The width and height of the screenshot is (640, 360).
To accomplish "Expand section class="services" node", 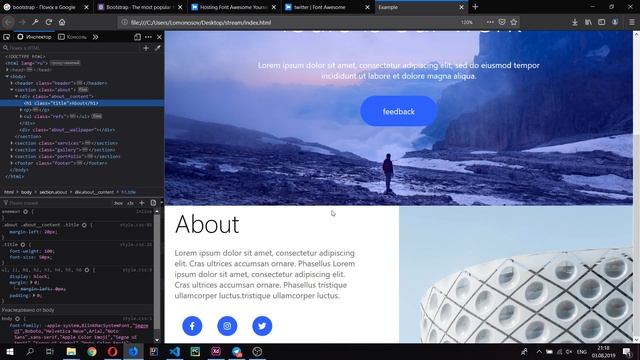I will click(x=12, y=143).
